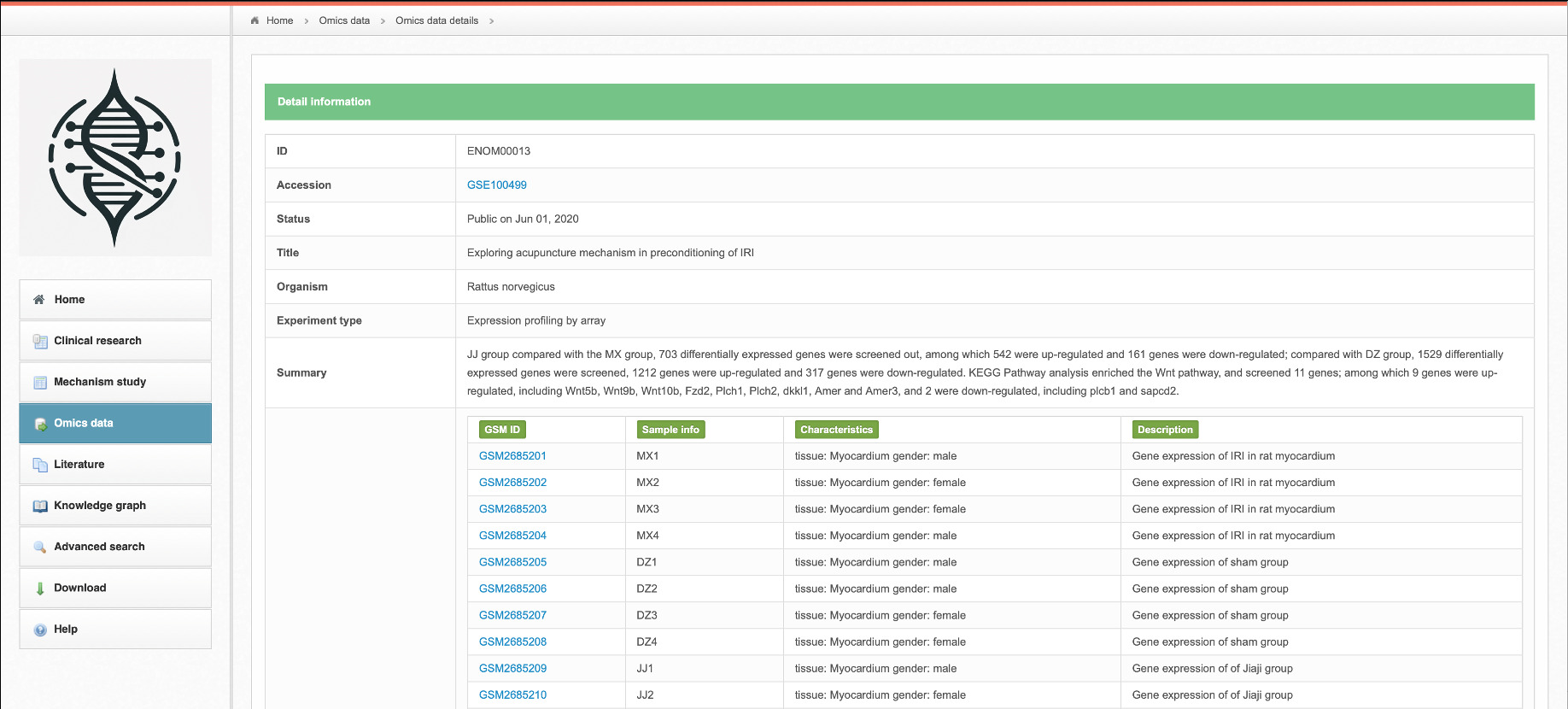
Task: Go to Omics data in the breadcrumb
Action: [x=344, y=21]
